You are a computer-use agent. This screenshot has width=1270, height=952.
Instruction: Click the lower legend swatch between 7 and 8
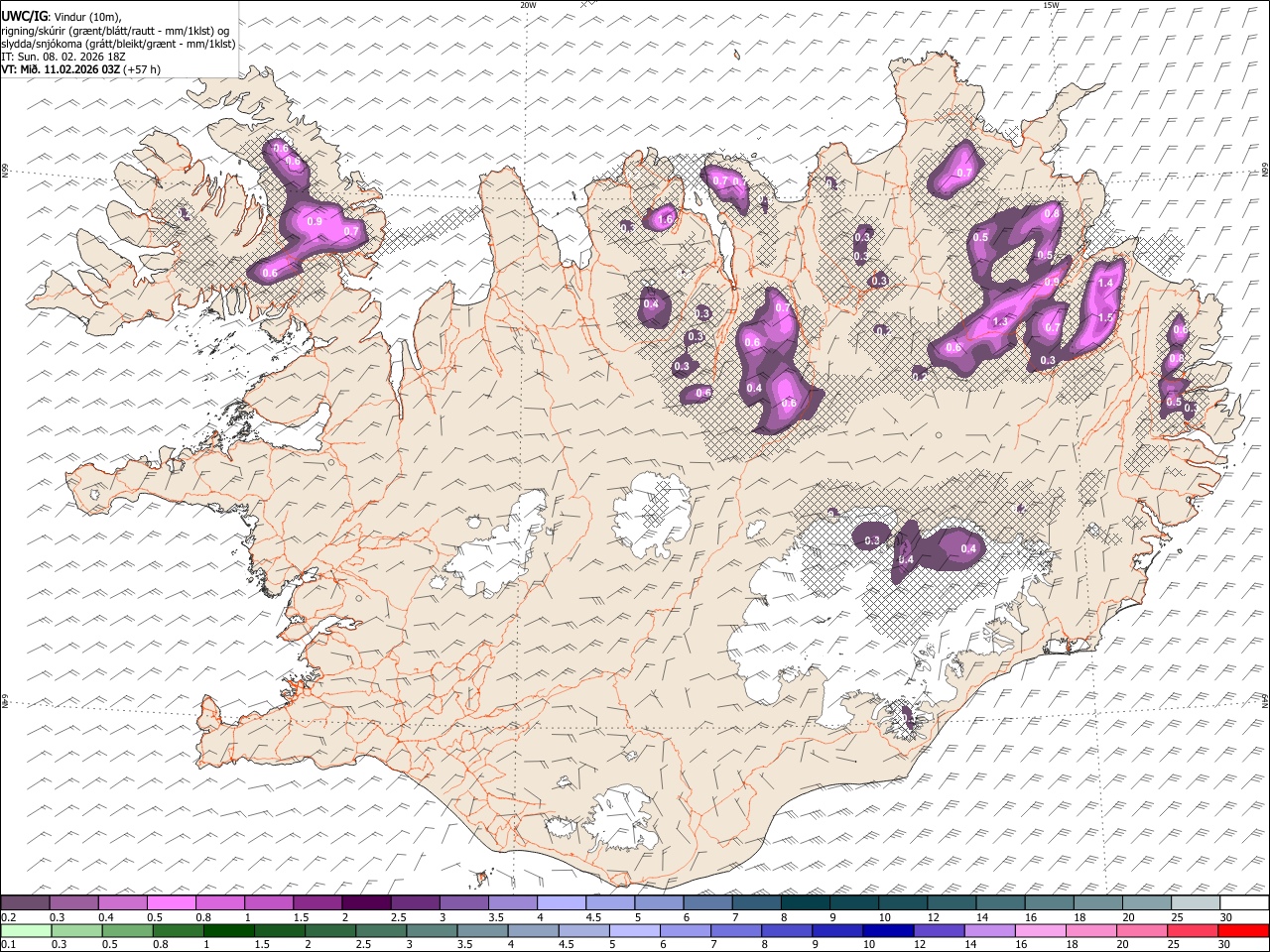(x=736, y=930)
